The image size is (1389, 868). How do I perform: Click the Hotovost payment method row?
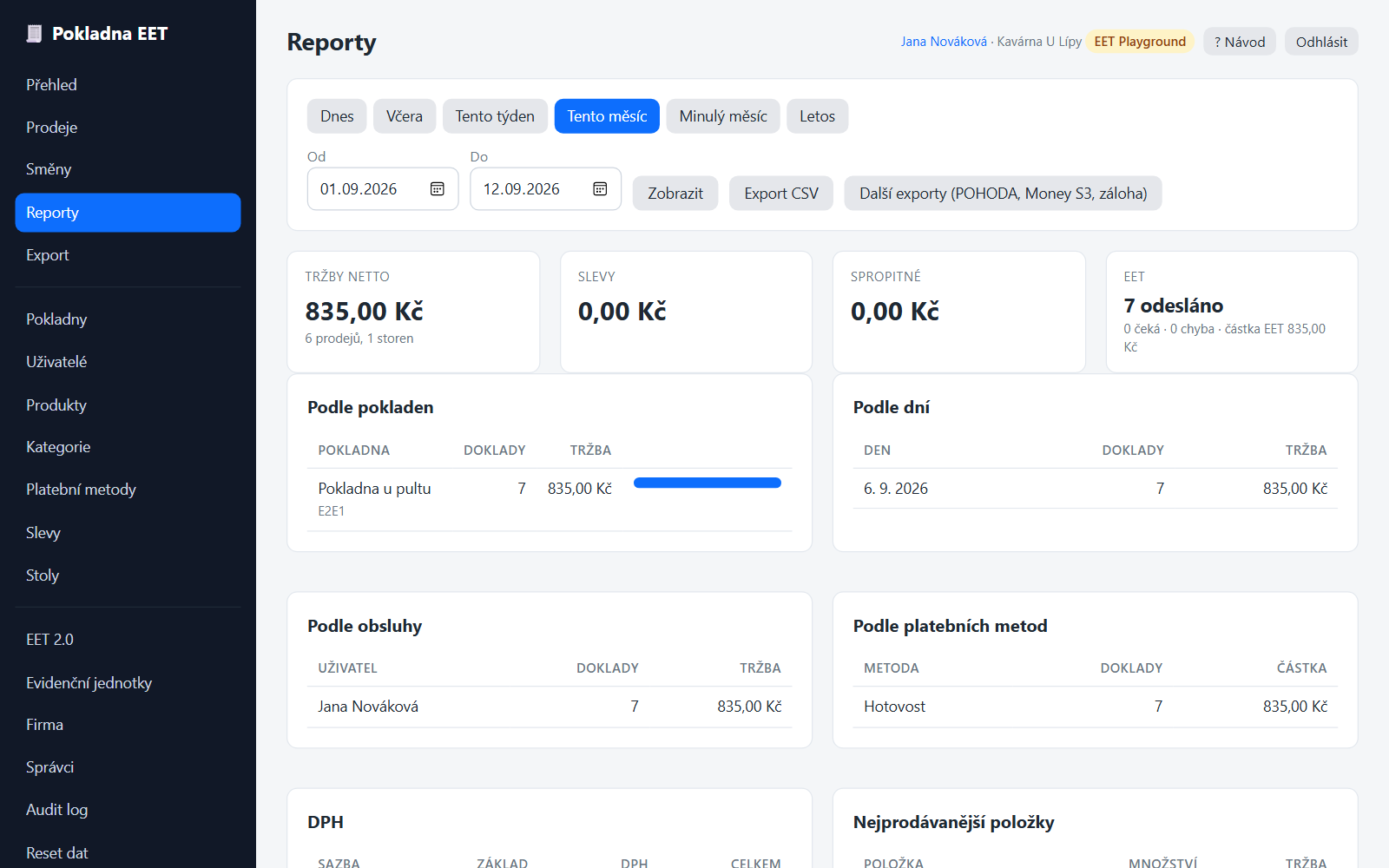pyautogui.click(x=1096, y=707)
